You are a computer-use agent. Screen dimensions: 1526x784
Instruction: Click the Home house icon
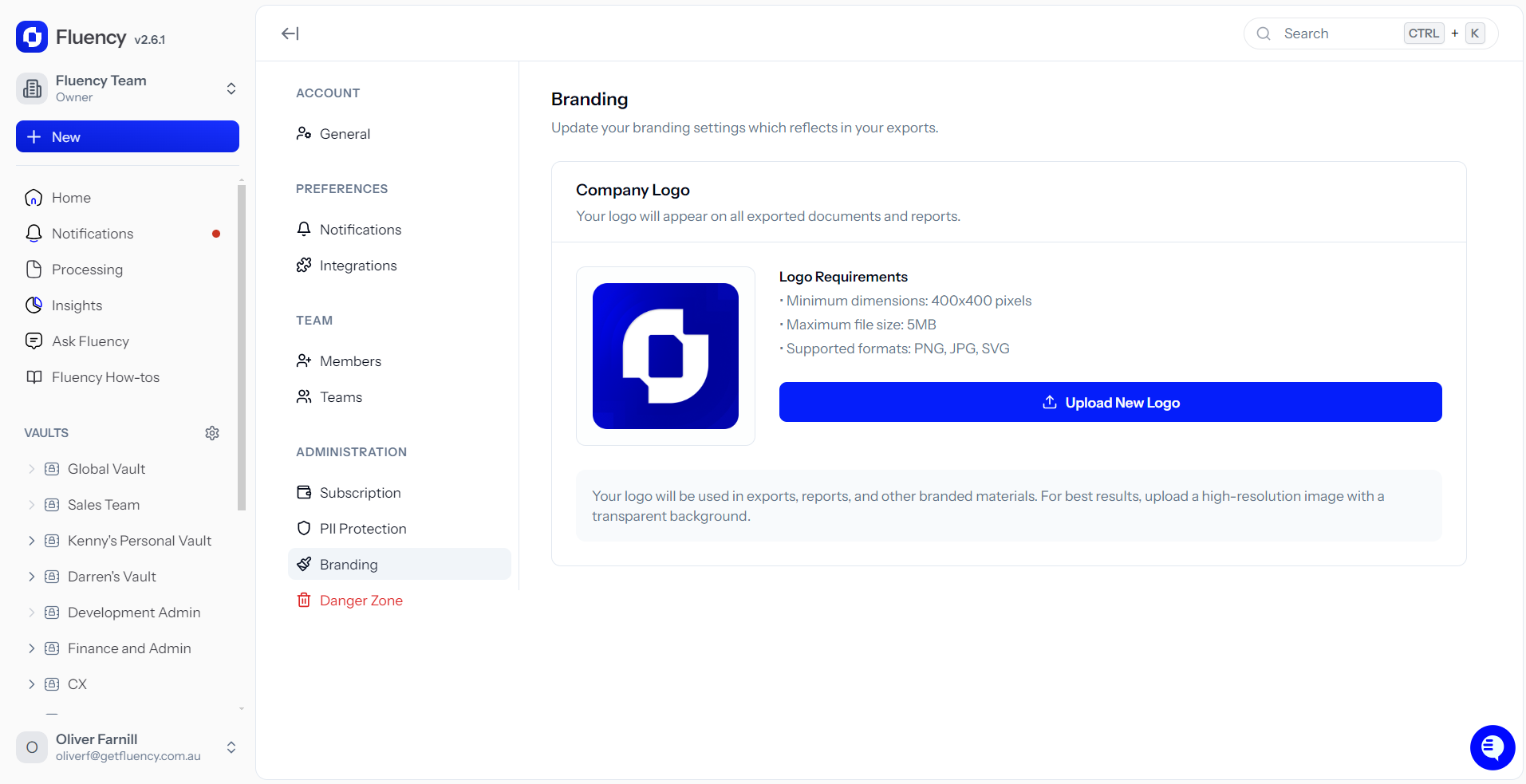pos(34,198)
